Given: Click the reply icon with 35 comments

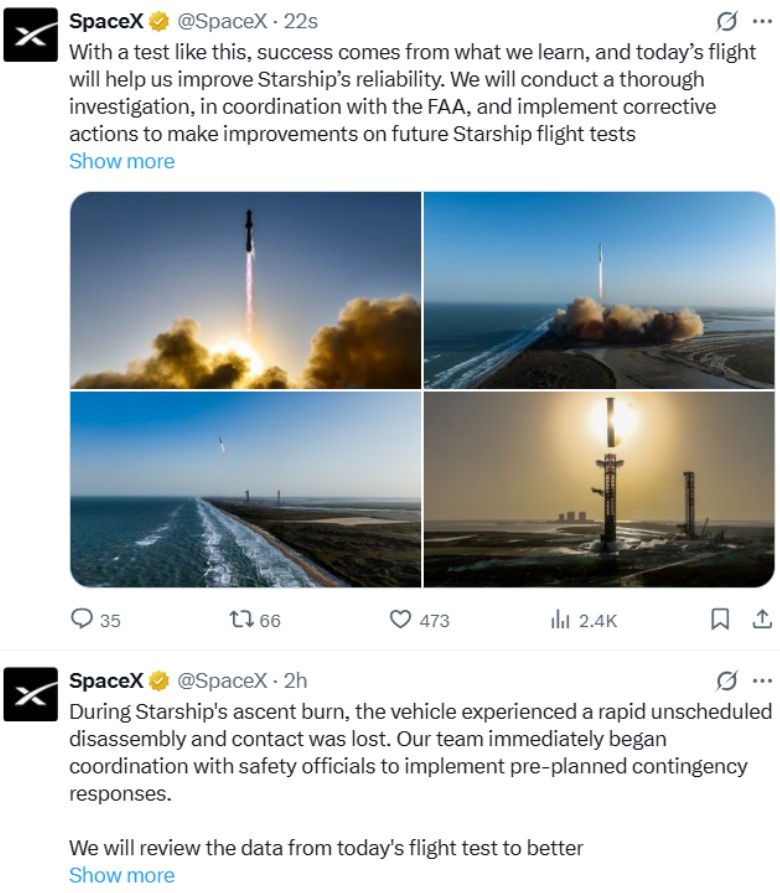Looking at the screenshot, I should tap(81, 619).
